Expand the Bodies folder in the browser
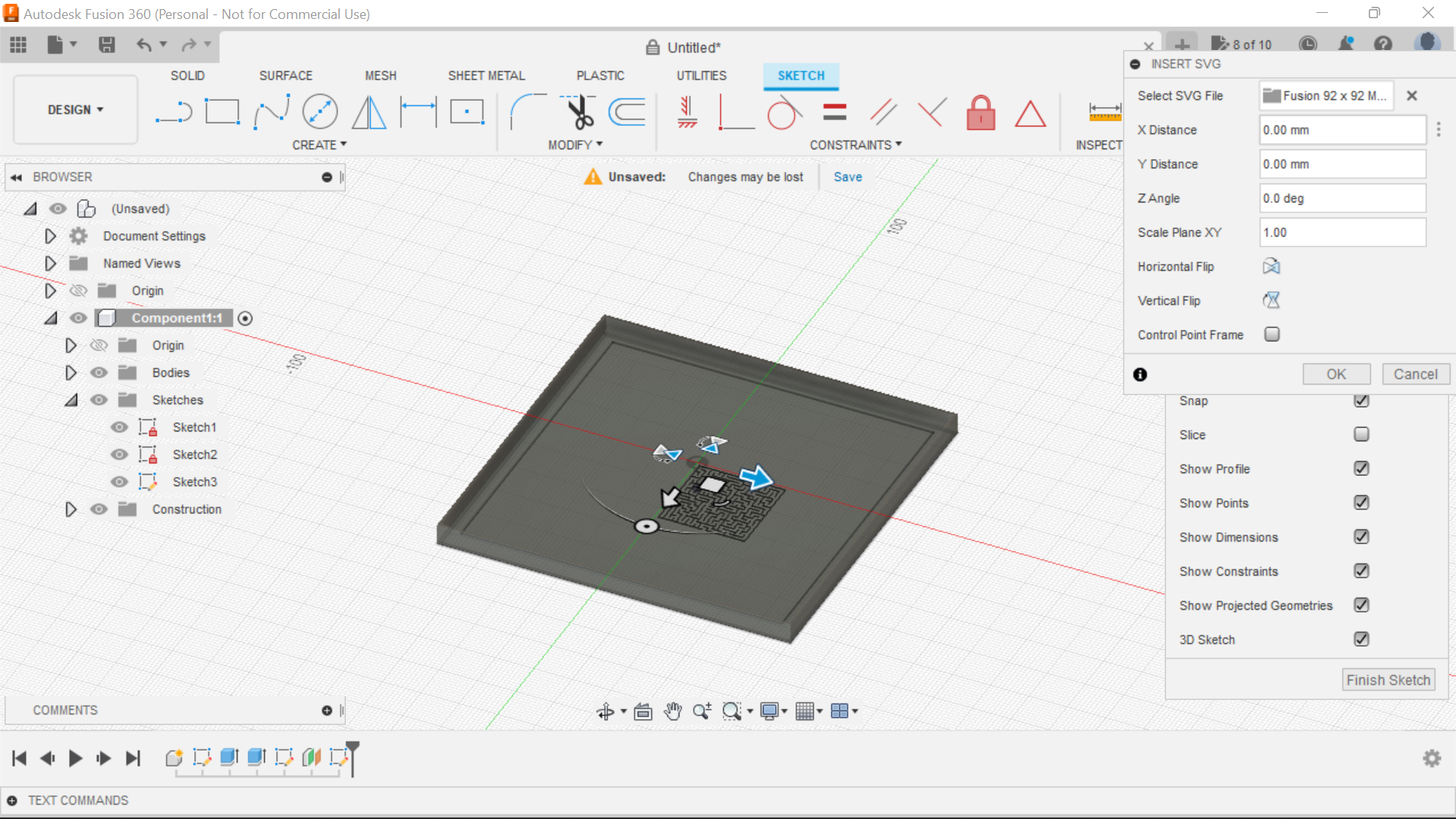 pos(71,372)
